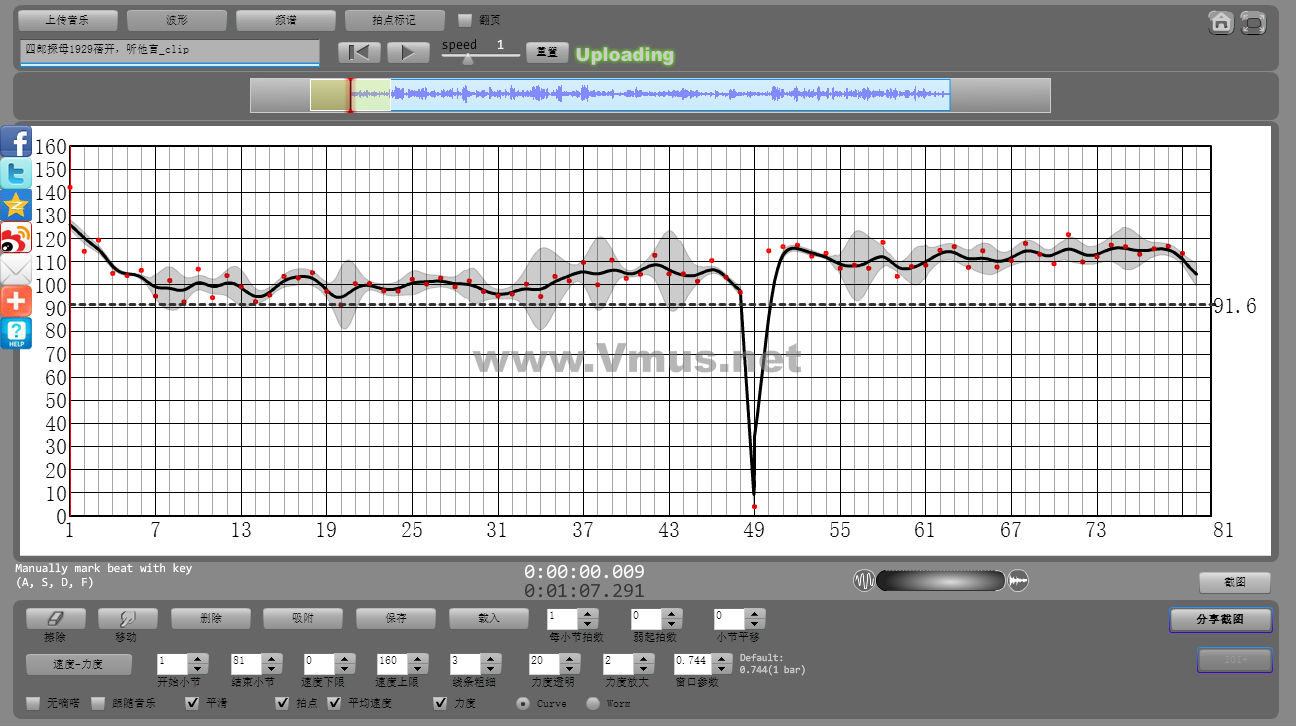
Task: Click the 吸附 snap button
Action: coord(303,619)
